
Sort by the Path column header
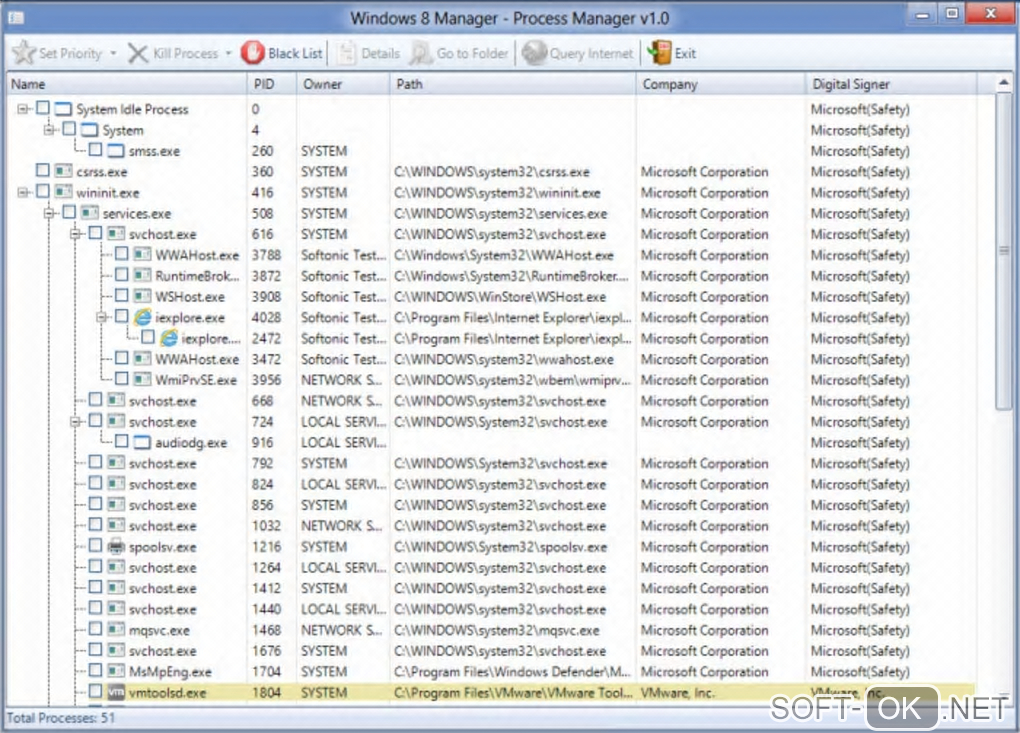[x=513, y=84]
